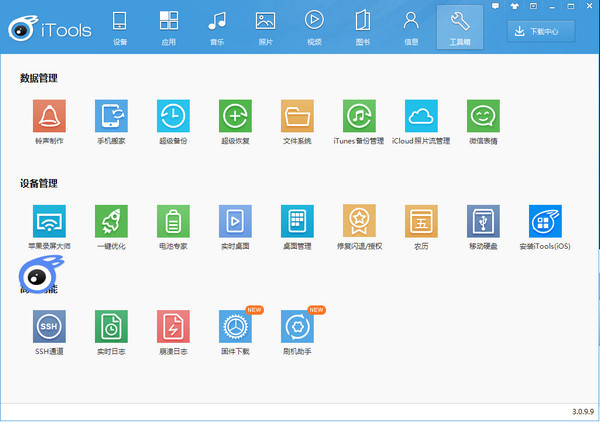Go to the 照片 photos tab

pyautogui.click(x=265, y=27)
